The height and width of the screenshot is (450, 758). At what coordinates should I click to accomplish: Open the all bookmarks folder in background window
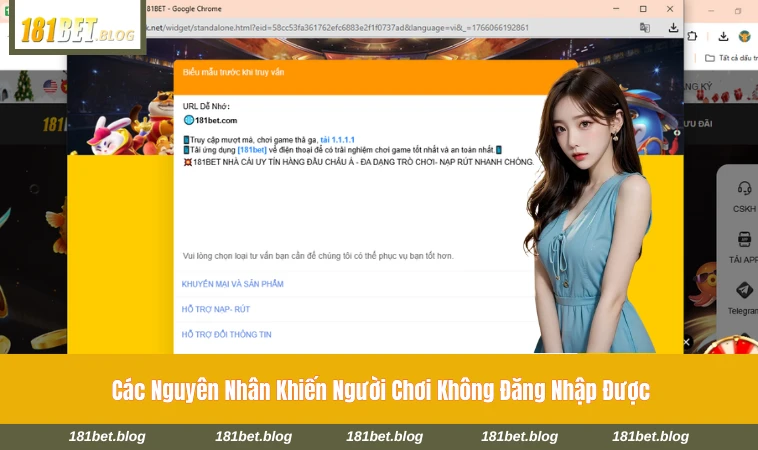click(731, 58)
